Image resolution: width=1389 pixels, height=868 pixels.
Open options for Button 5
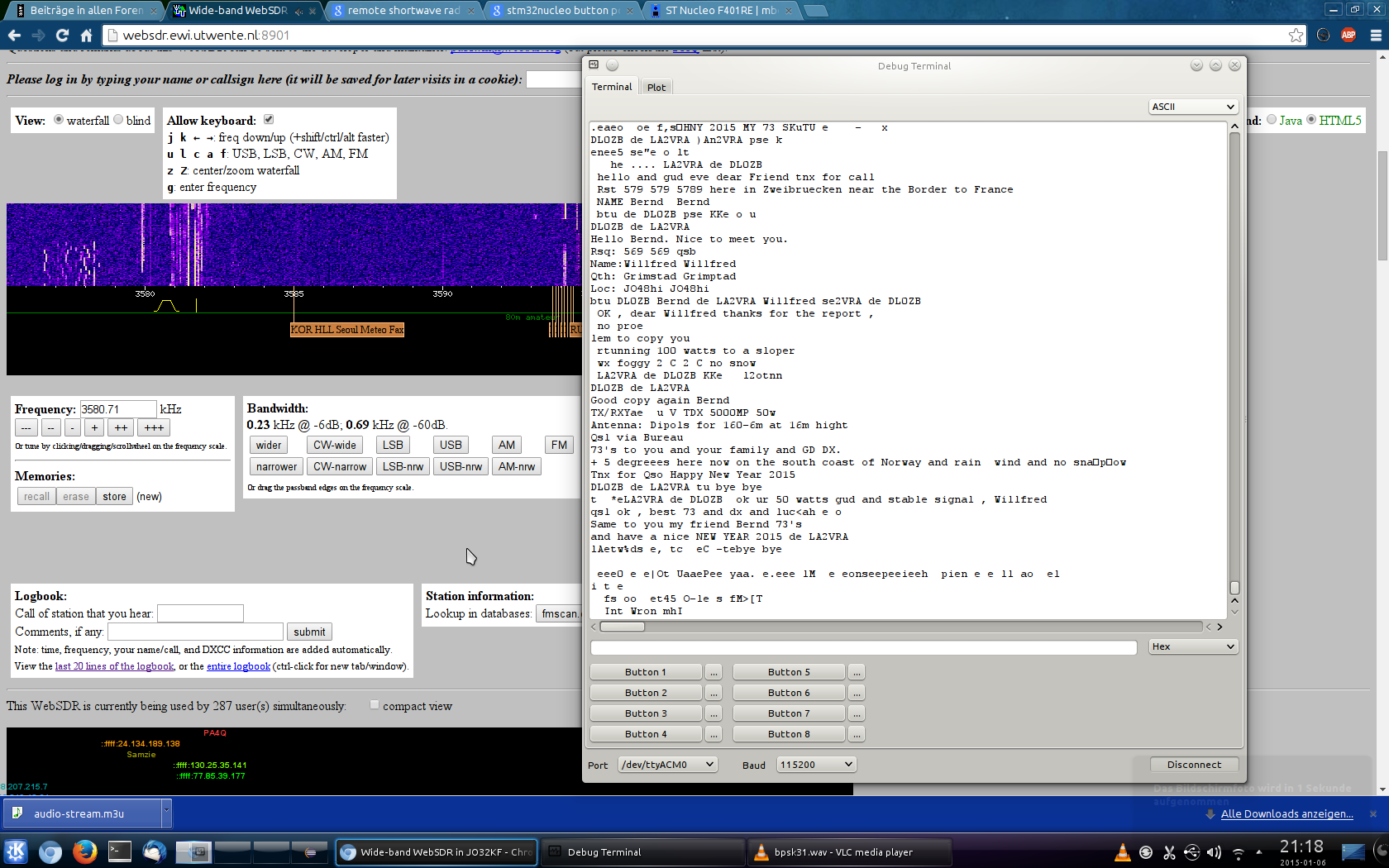click(x=857, y=672)
